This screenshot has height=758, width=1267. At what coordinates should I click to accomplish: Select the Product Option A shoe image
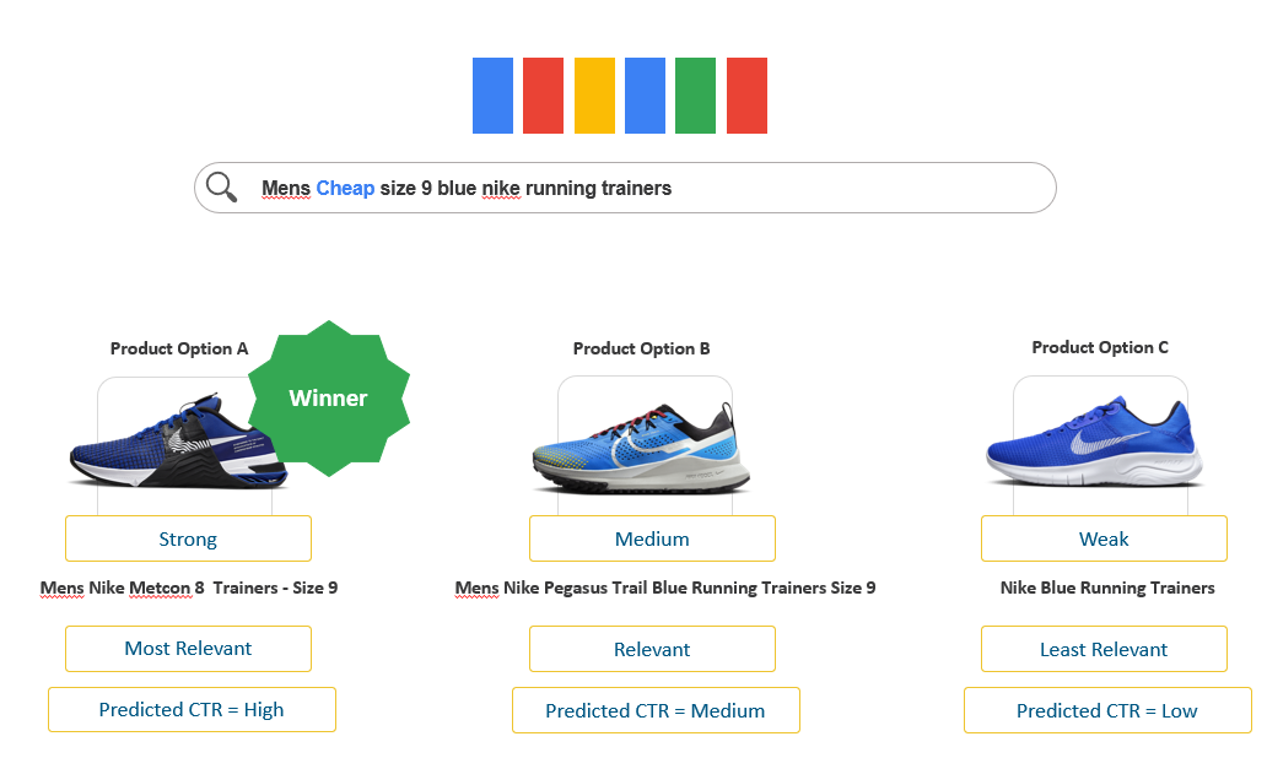click(x=178, y=443)
